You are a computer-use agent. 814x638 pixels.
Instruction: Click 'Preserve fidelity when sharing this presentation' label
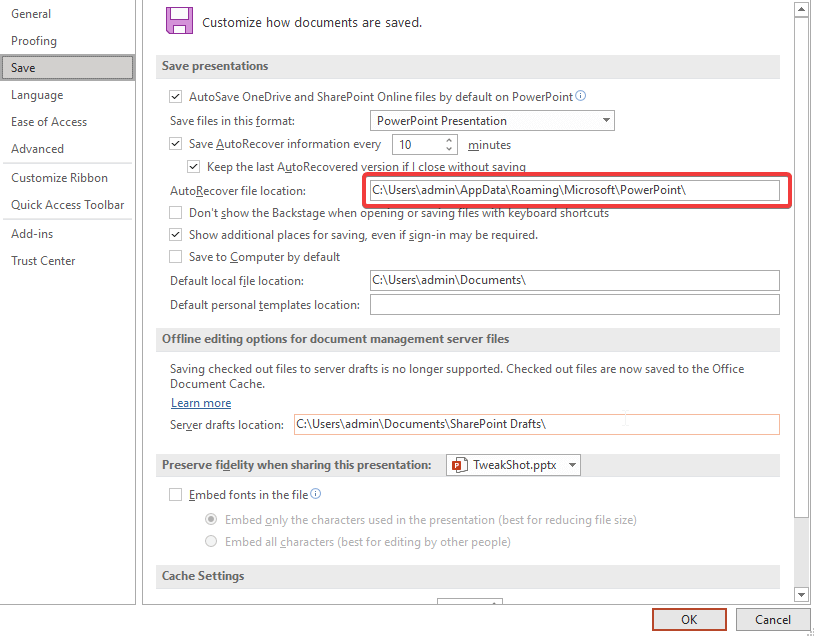(296, 465)
